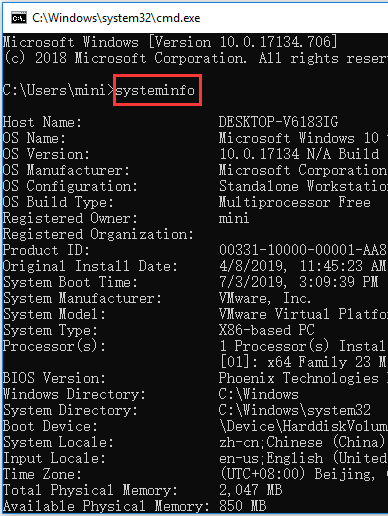This screenshot has height=516, width=388.
Task: Click the System Model: label
Action: [x=54, y=314]
